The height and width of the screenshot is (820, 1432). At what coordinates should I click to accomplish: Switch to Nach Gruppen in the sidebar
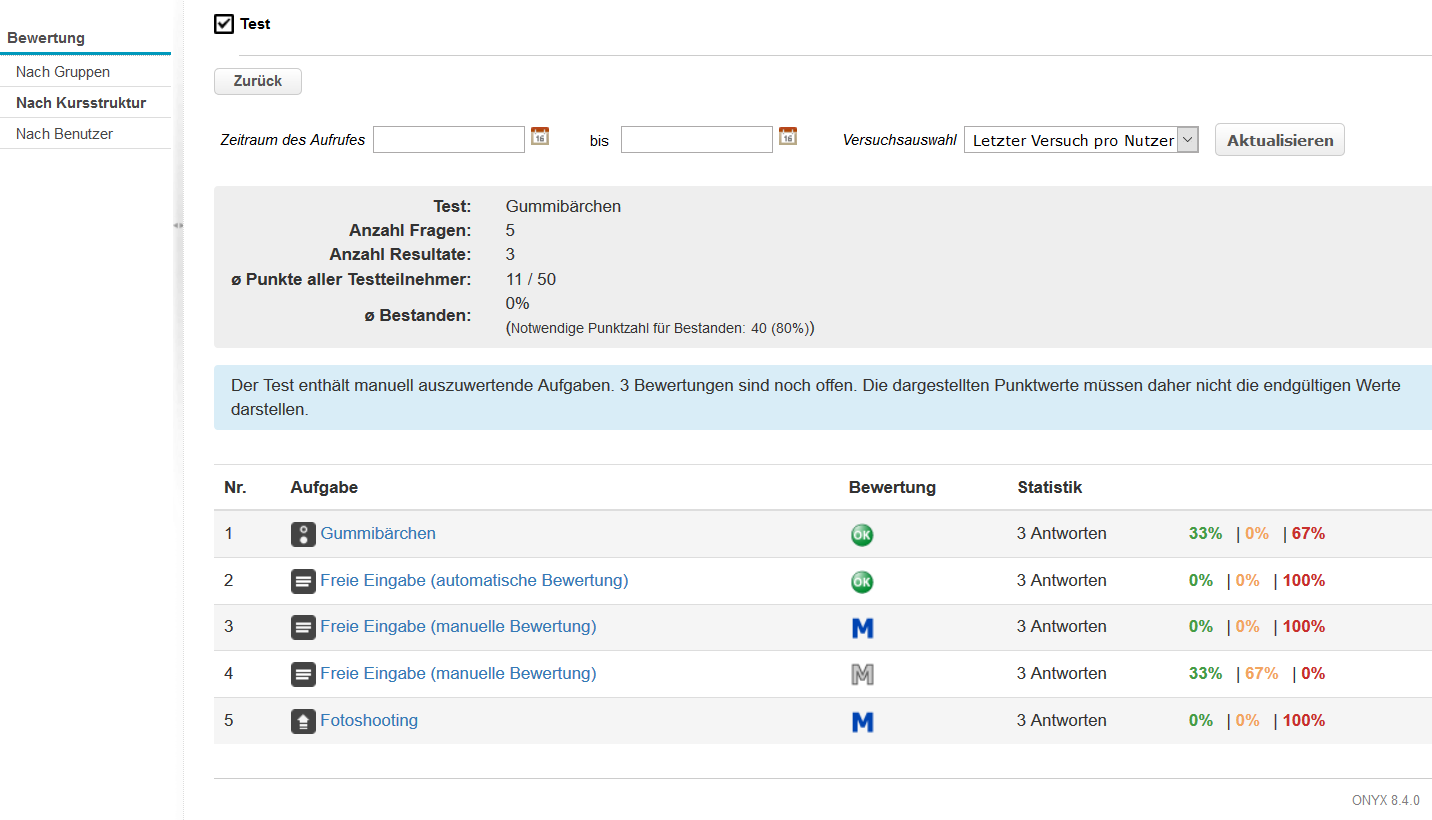tap(61, 71)
